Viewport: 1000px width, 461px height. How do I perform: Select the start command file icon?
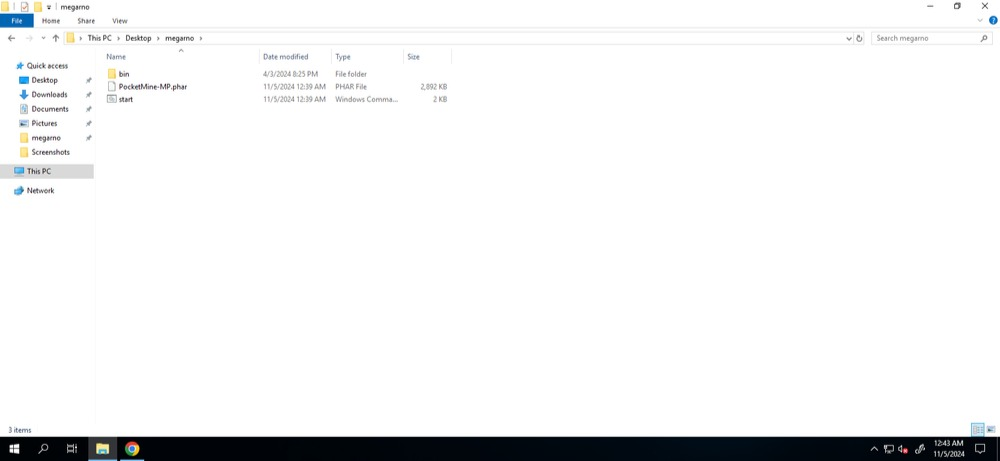[112, 99]
